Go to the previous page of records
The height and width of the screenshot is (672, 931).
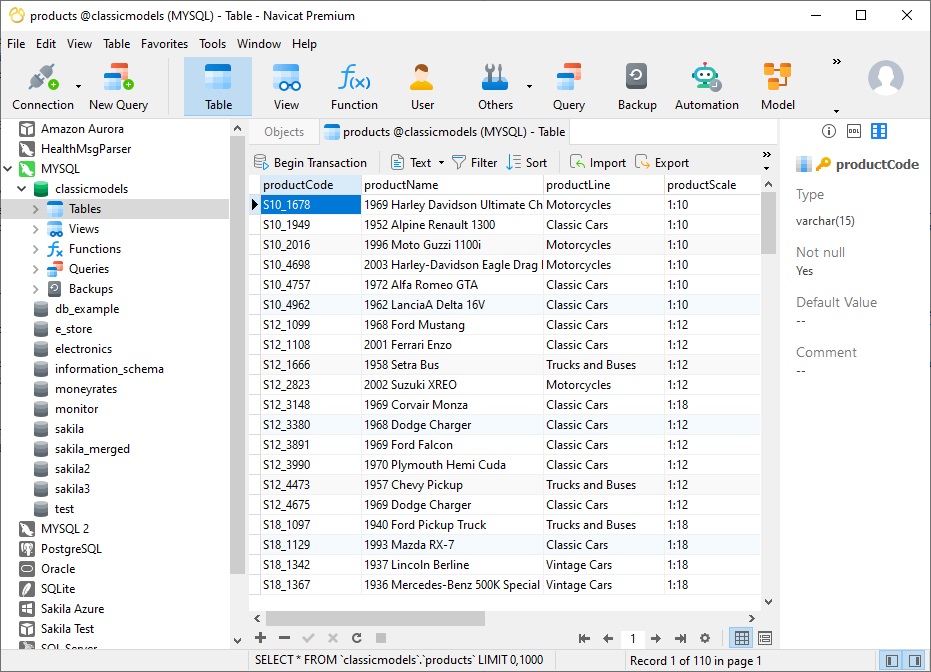tap(608, 638)
